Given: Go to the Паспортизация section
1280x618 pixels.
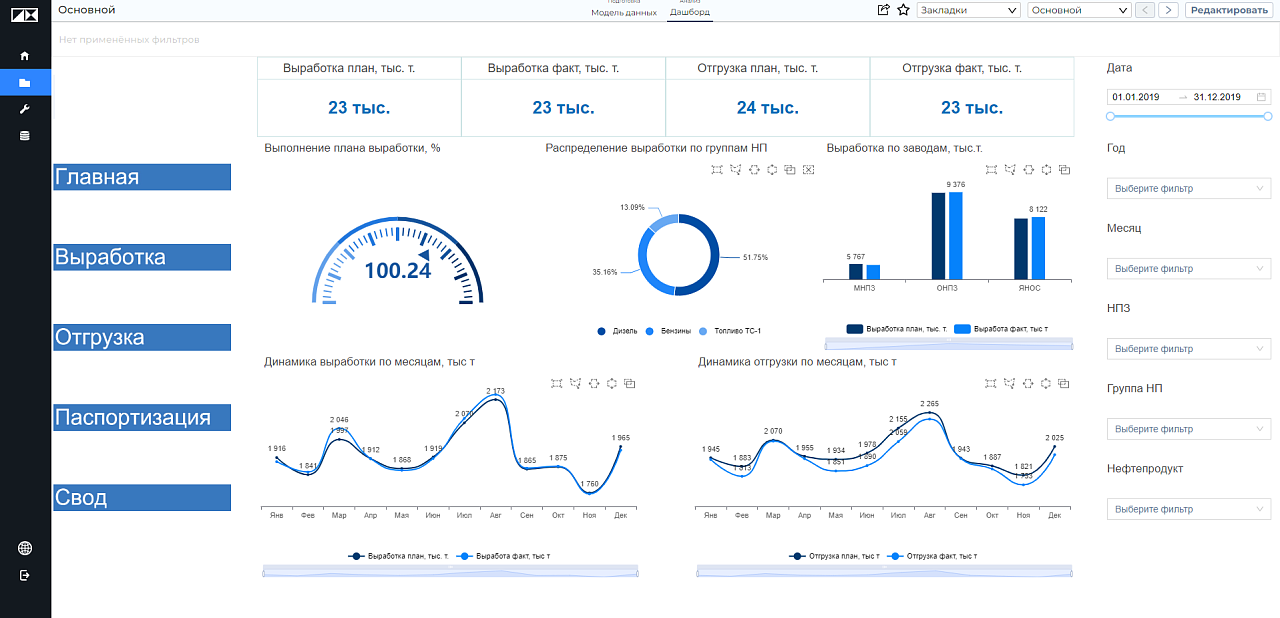Looking at the screenshot, I should pyautogui.click(x=142, y=417).
